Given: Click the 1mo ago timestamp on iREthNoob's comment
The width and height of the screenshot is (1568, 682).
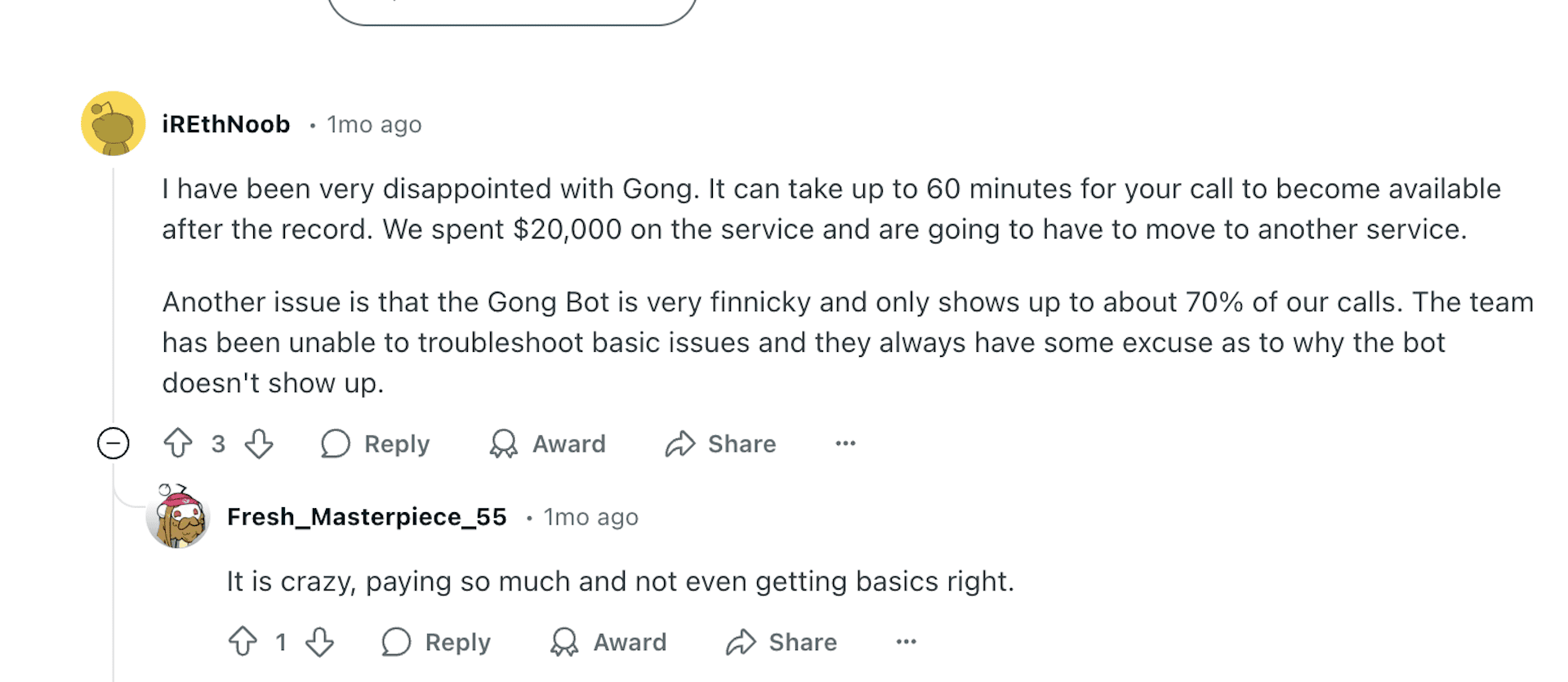Looking at the screenshot, I should coord(374,125).
